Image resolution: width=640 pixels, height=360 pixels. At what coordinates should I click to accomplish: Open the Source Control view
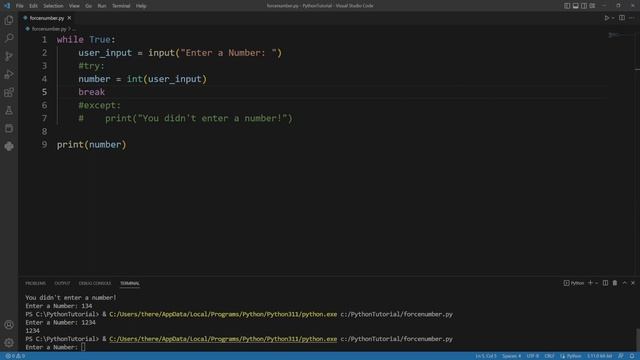click(9, 56)
